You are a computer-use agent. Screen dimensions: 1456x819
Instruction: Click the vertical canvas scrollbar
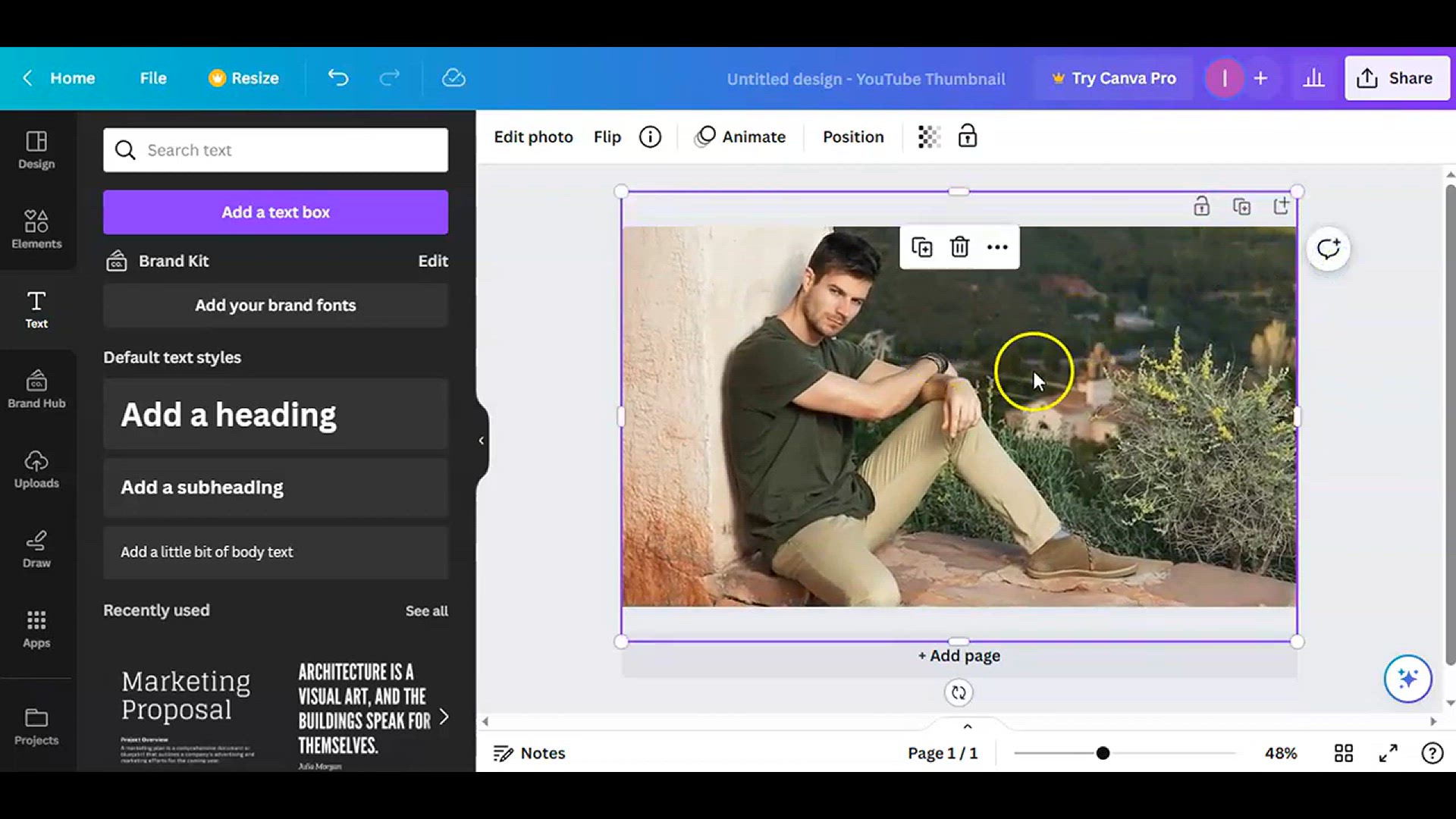[1450, 425]
